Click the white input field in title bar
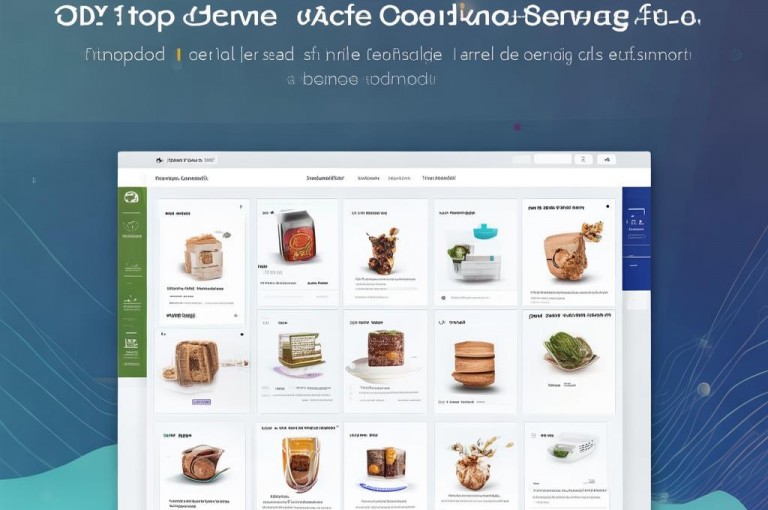The height and width of the screenshot is (510, 768). (x=552, y=159)
